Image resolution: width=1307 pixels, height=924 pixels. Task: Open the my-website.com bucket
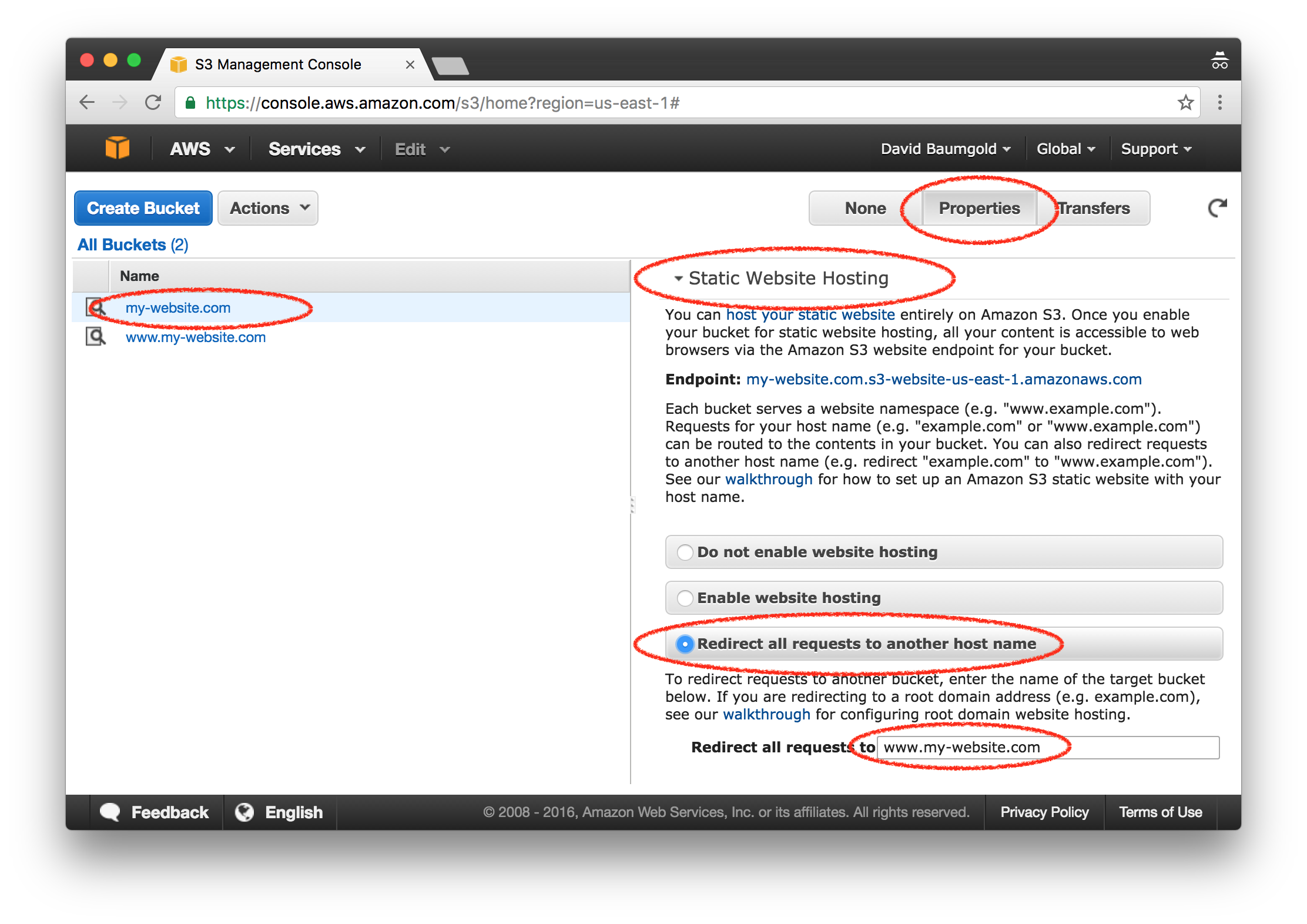pyautogui.click(x=178, y=307)
